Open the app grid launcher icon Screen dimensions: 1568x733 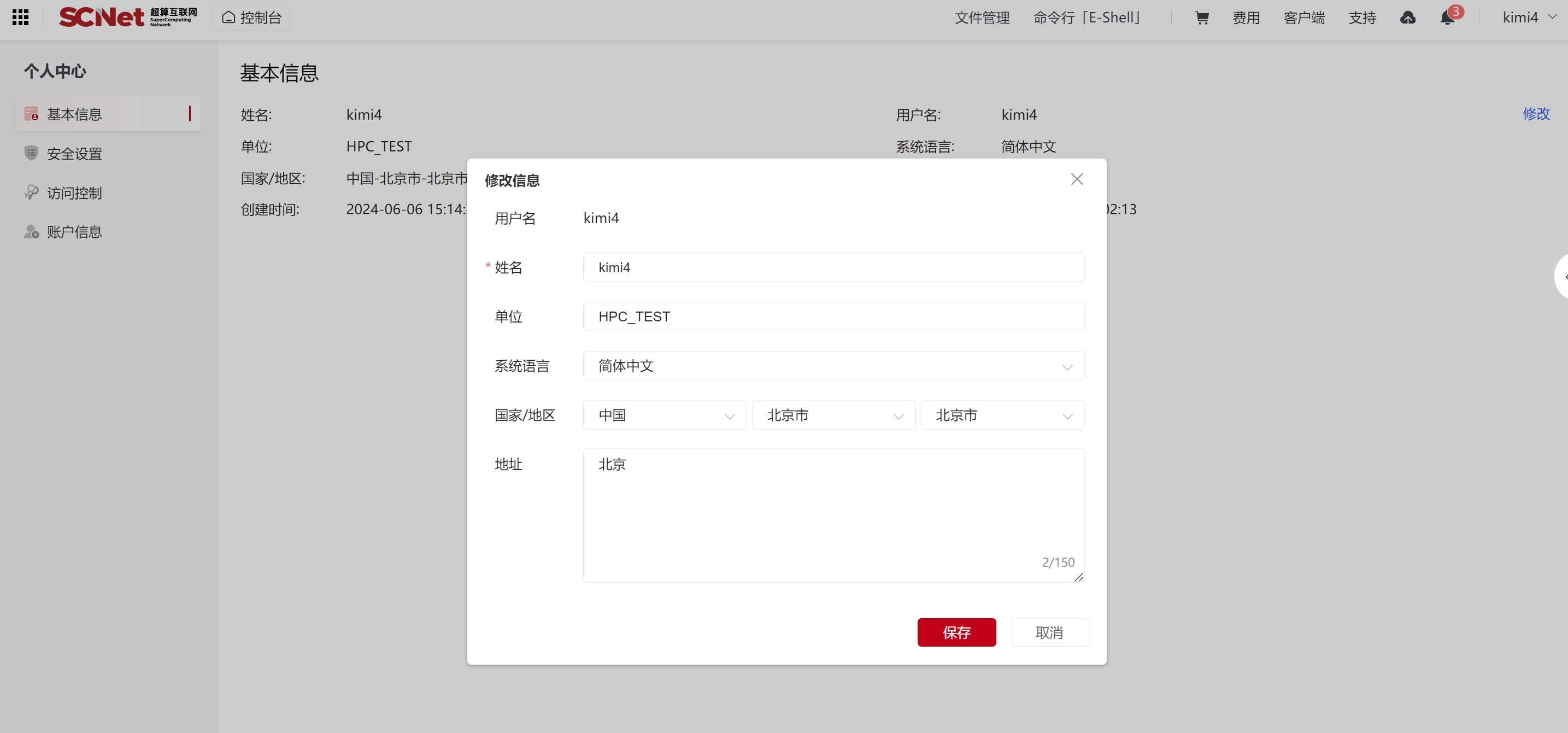click(20, 17)
